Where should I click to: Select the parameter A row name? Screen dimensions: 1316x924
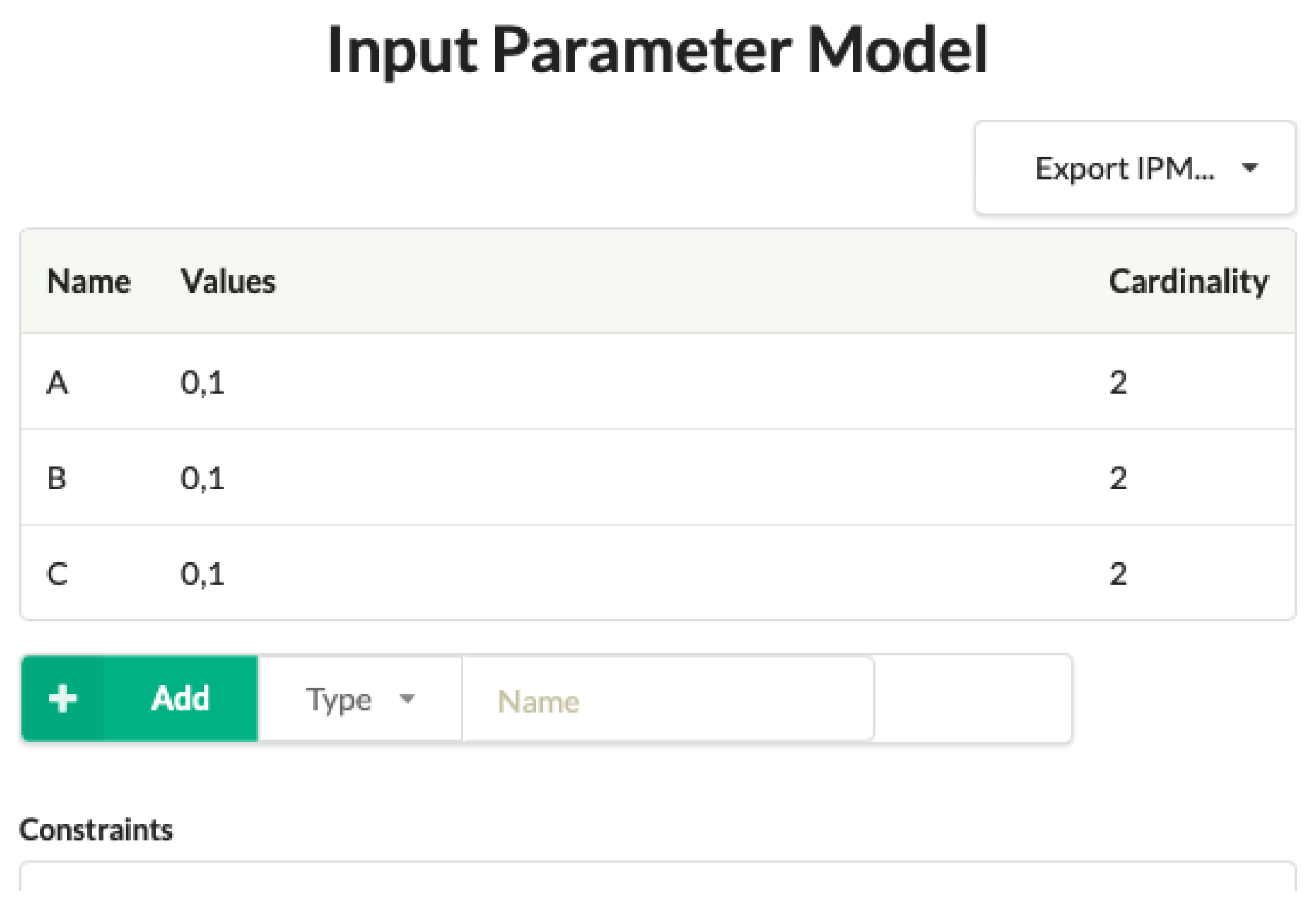[57, 382]
